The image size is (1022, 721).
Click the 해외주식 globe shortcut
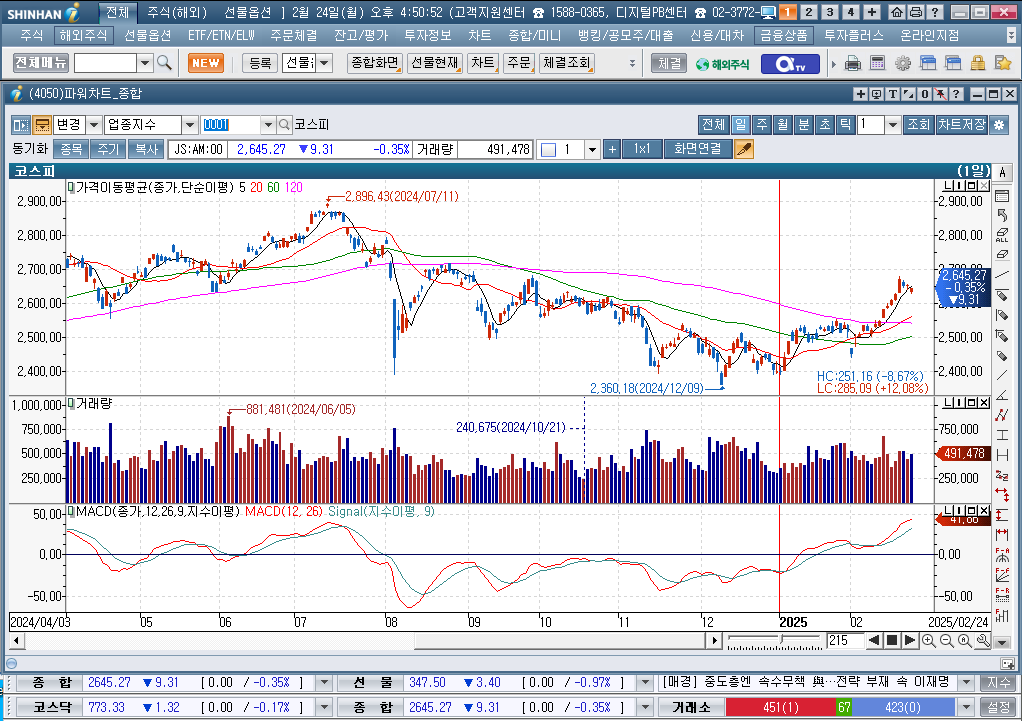(723, 64)
